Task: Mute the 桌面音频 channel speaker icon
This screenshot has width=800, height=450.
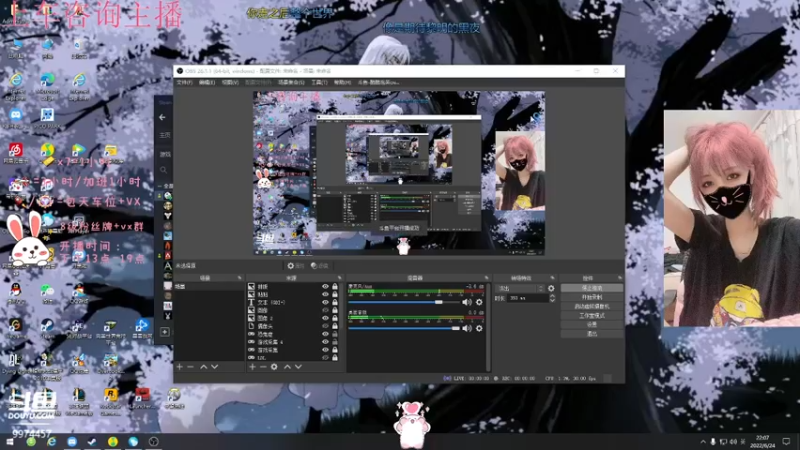Action: [x=467, y=328]
